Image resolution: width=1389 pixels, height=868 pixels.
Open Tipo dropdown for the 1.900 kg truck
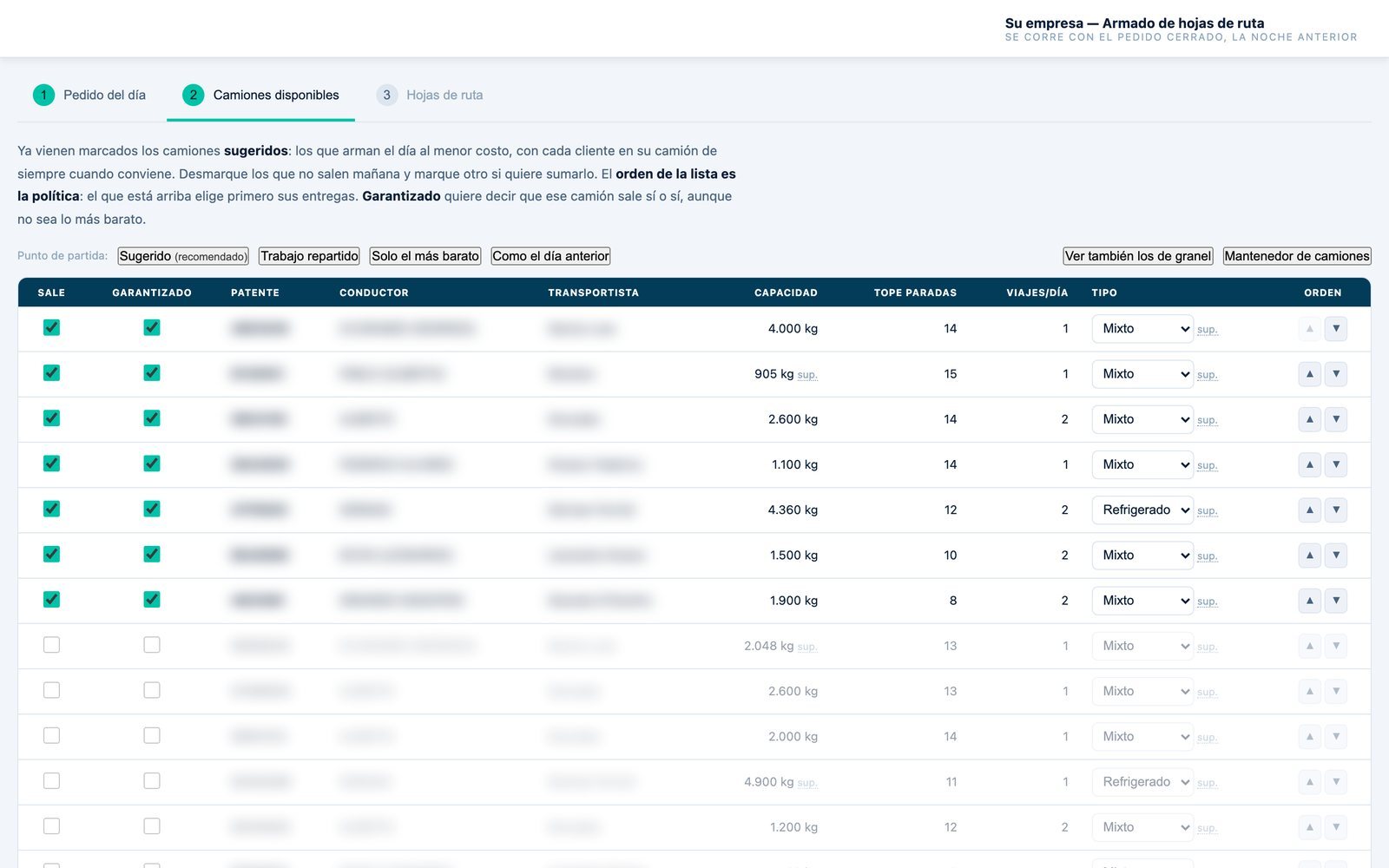[x=1142, y=601]
